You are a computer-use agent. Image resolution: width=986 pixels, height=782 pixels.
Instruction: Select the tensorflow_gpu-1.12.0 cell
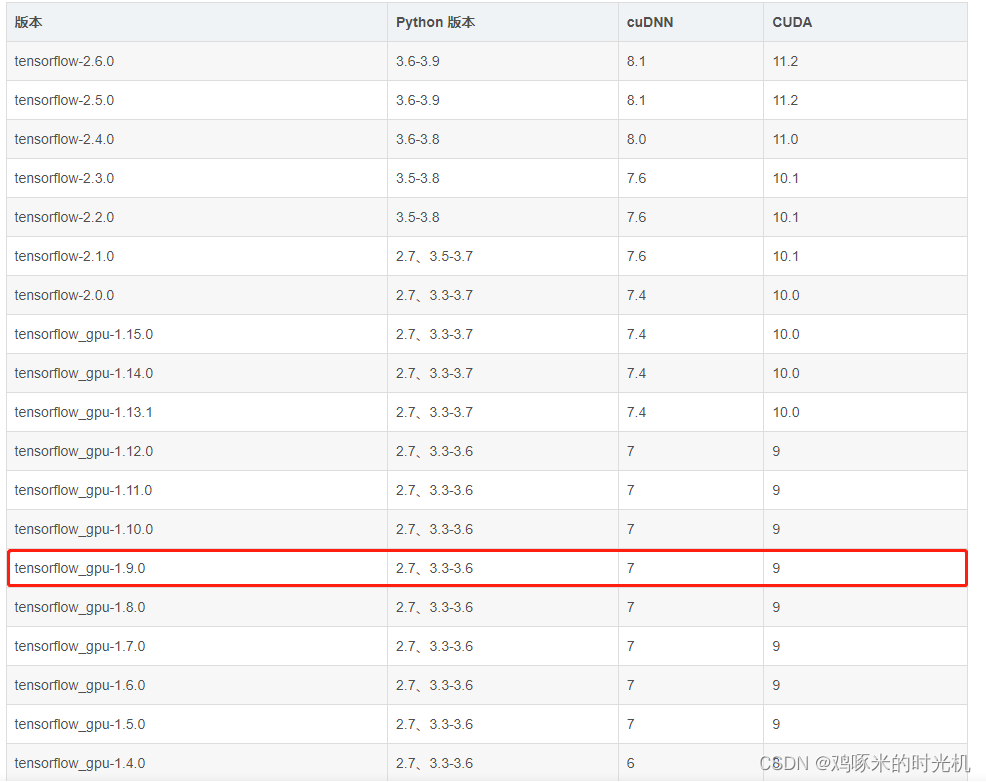click(197, 451)
